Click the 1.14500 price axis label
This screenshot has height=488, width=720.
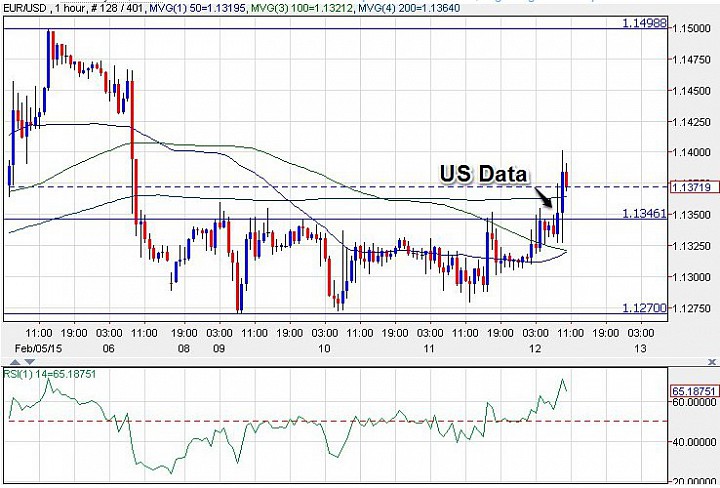pos(691,91)
